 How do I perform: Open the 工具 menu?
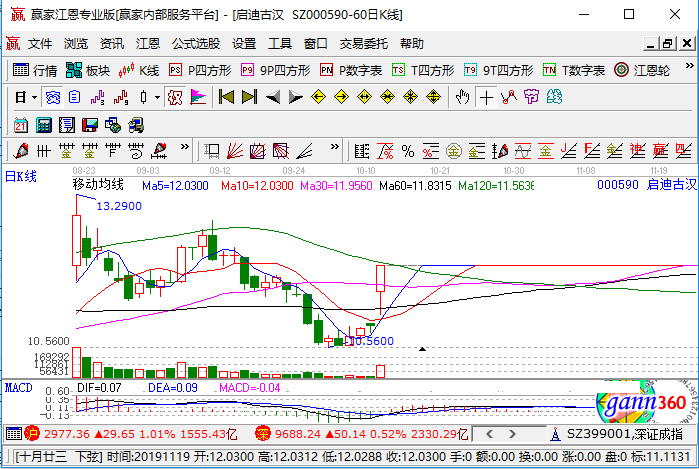[x=280, y=44]
